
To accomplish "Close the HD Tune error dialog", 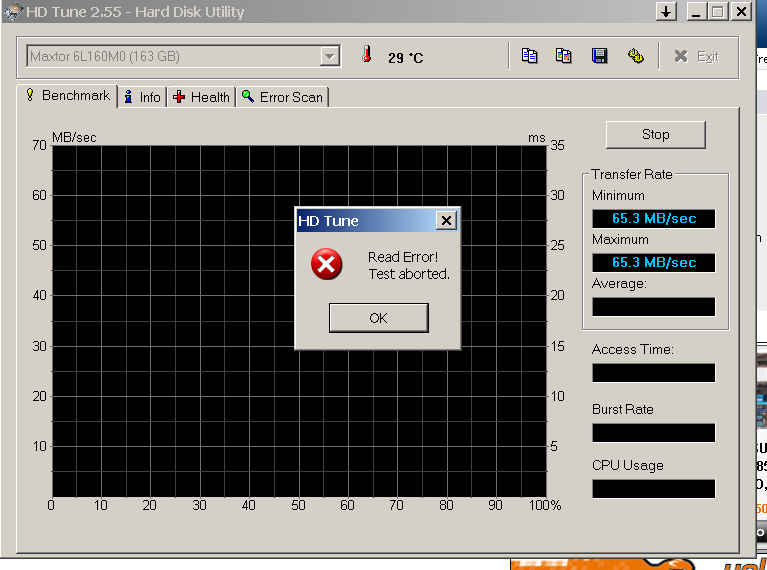I will pyautogui.click(x=446, y=221).
